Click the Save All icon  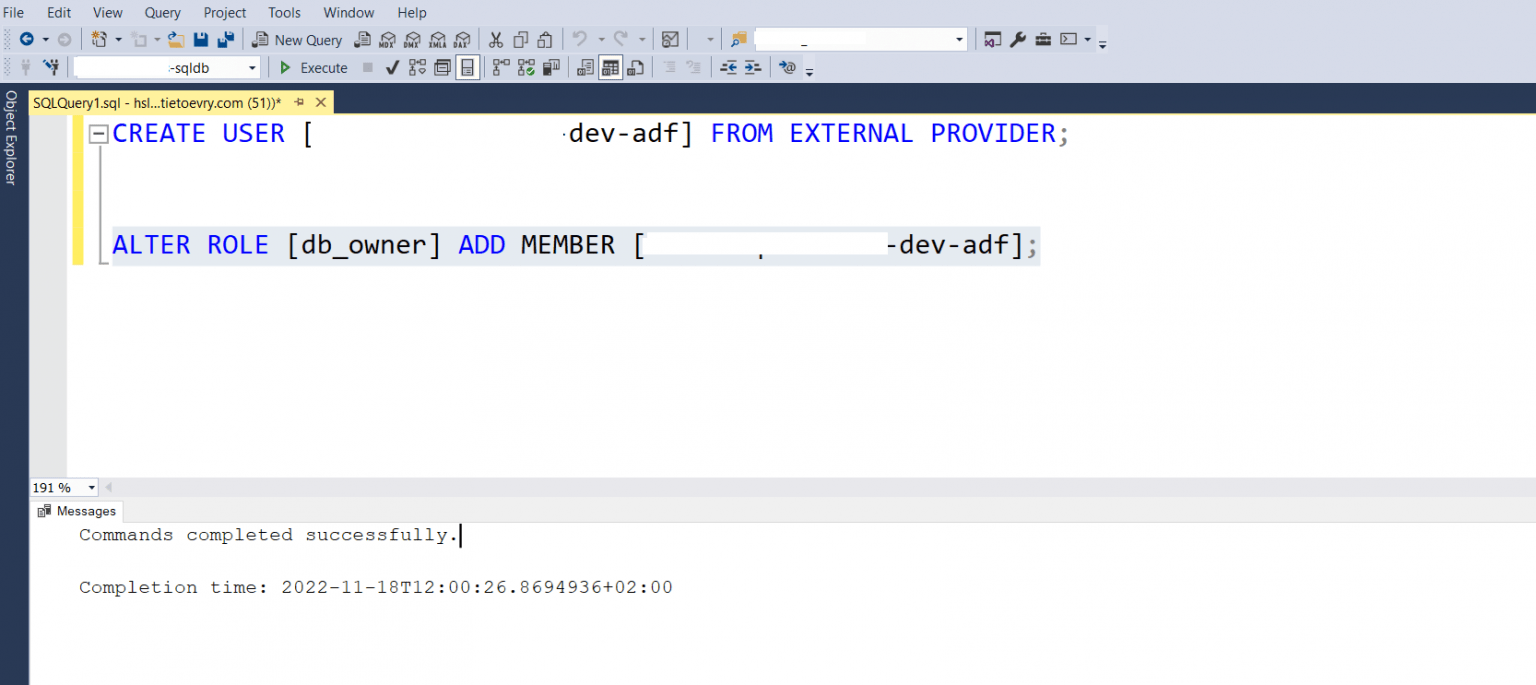click(x=226, y=39)
